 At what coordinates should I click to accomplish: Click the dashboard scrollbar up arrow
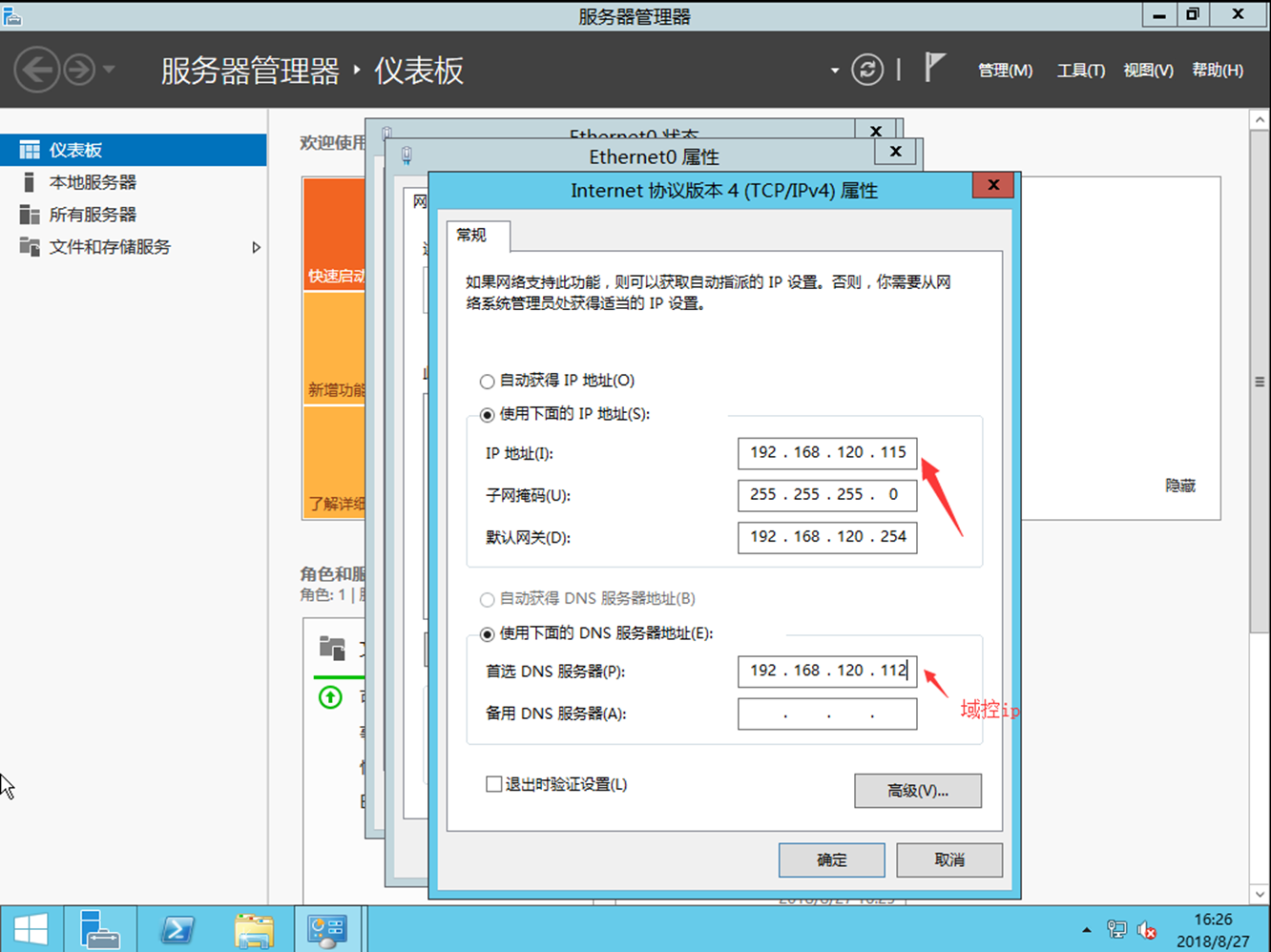pos(1260,120)
